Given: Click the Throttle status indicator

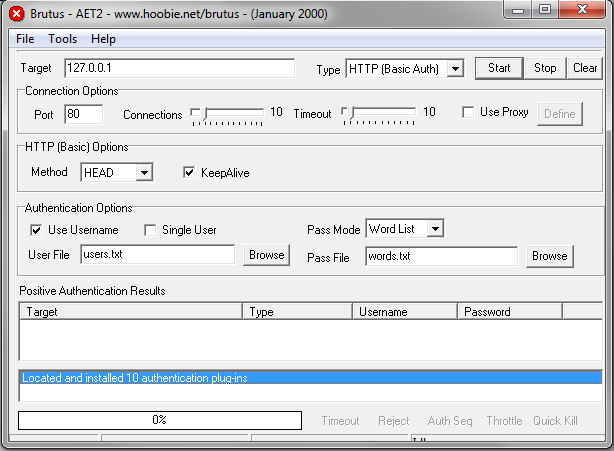Looking at the screenshot, I should [504, 421].
